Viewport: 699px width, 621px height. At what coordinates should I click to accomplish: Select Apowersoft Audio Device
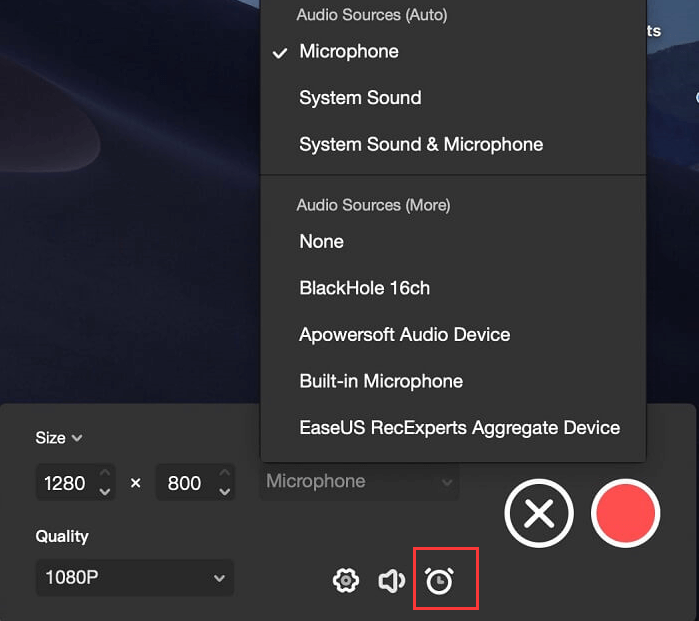(x=453, y=335)
